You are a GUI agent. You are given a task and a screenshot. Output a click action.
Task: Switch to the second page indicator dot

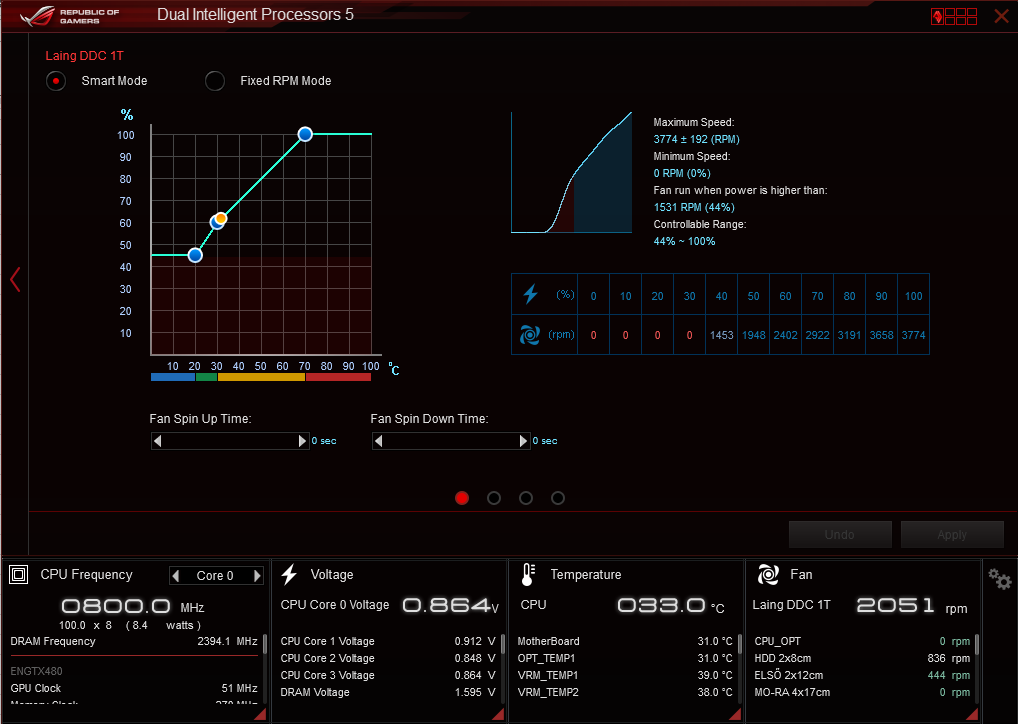[494, 498]
